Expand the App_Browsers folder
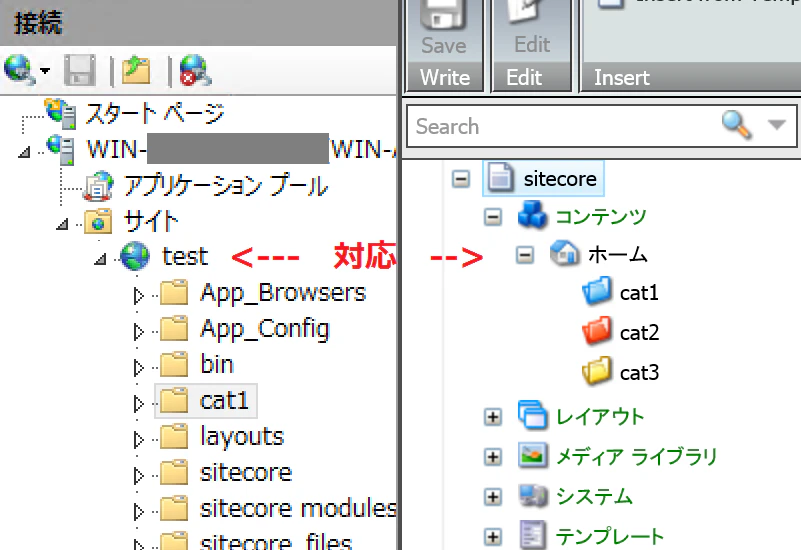Screen dimensions: 801x550 (x=138, y=295)
